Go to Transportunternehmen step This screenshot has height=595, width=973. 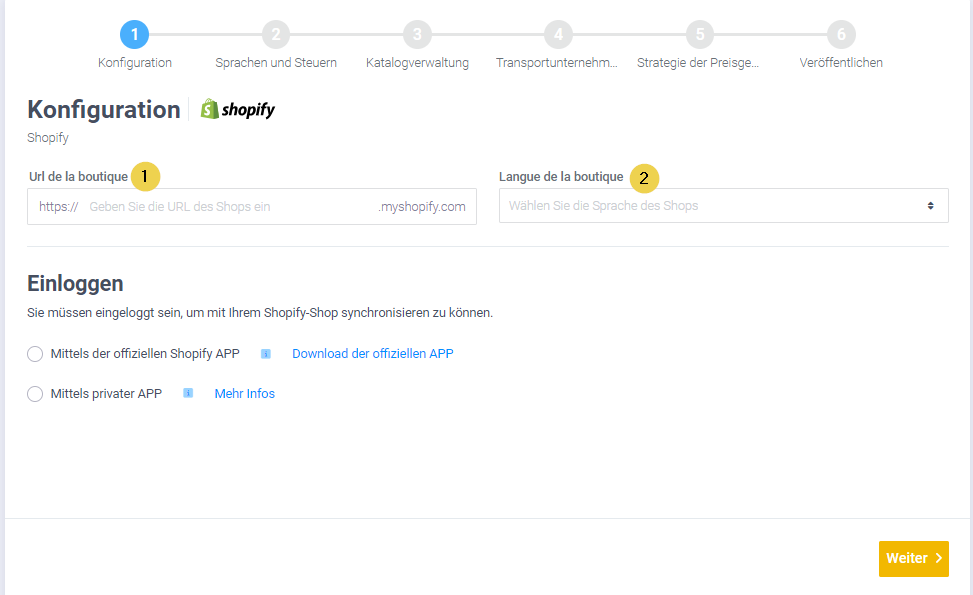click(558, 62)
